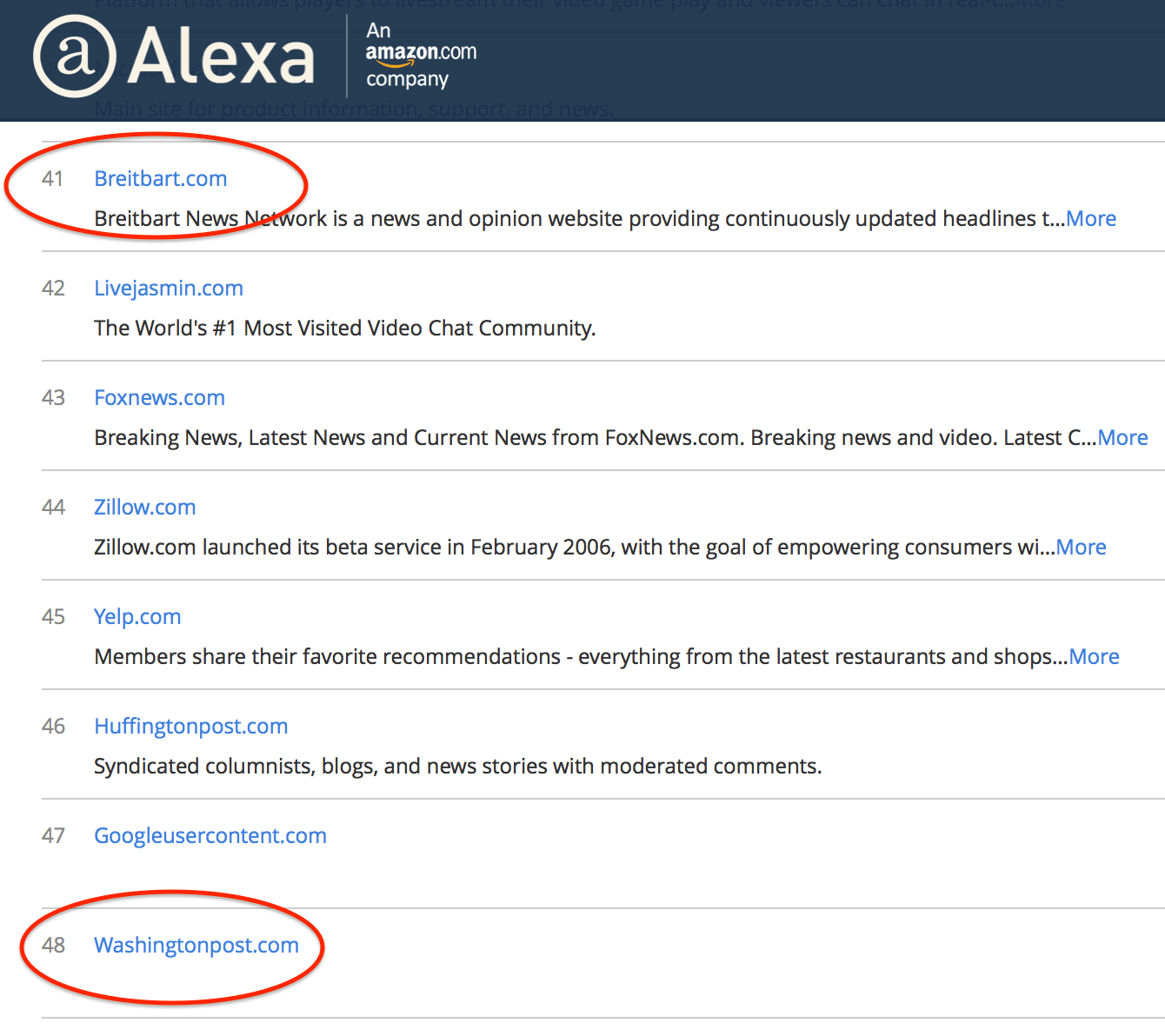Expand More on Breitbart description
1165x1036 pixels.
point(1091,218)
